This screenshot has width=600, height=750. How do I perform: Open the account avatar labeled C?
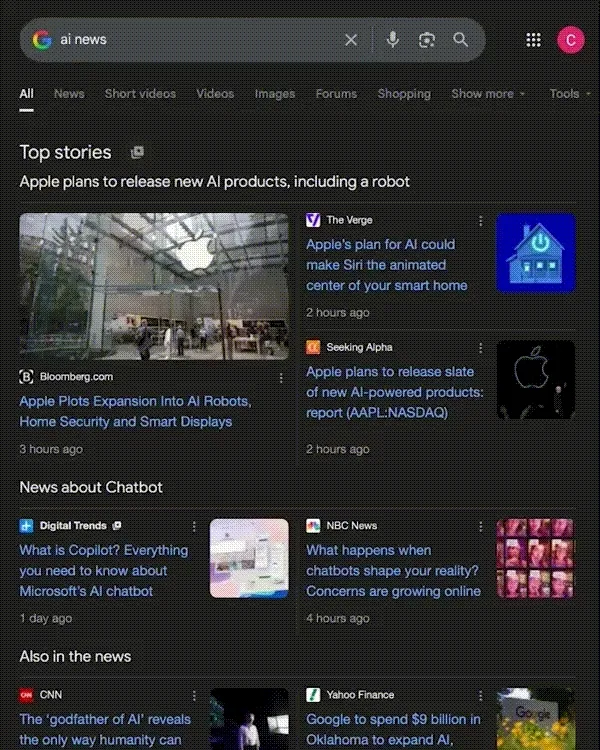(570, 40)
